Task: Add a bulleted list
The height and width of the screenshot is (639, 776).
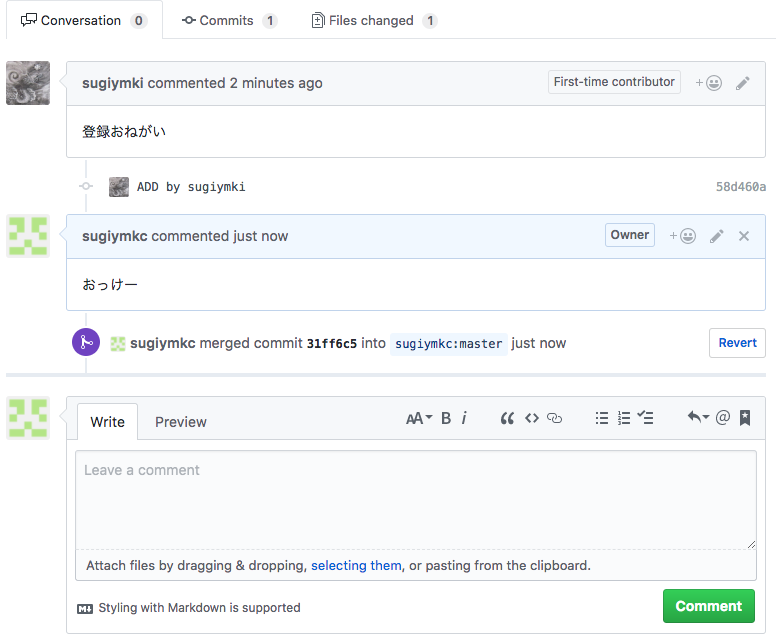Action: [x=602, y=419]
